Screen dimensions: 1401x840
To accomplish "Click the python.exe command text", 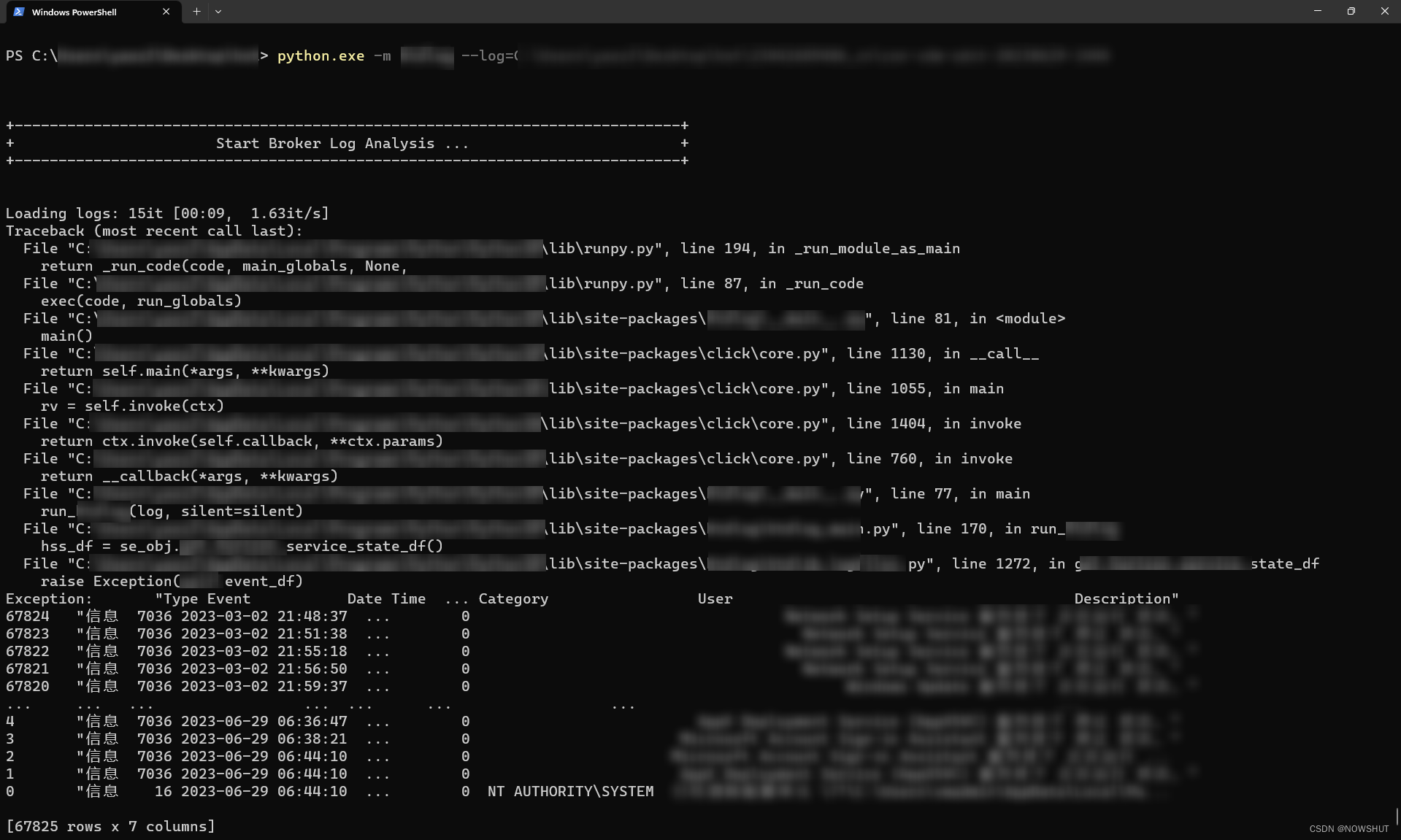I will point(320,56).
